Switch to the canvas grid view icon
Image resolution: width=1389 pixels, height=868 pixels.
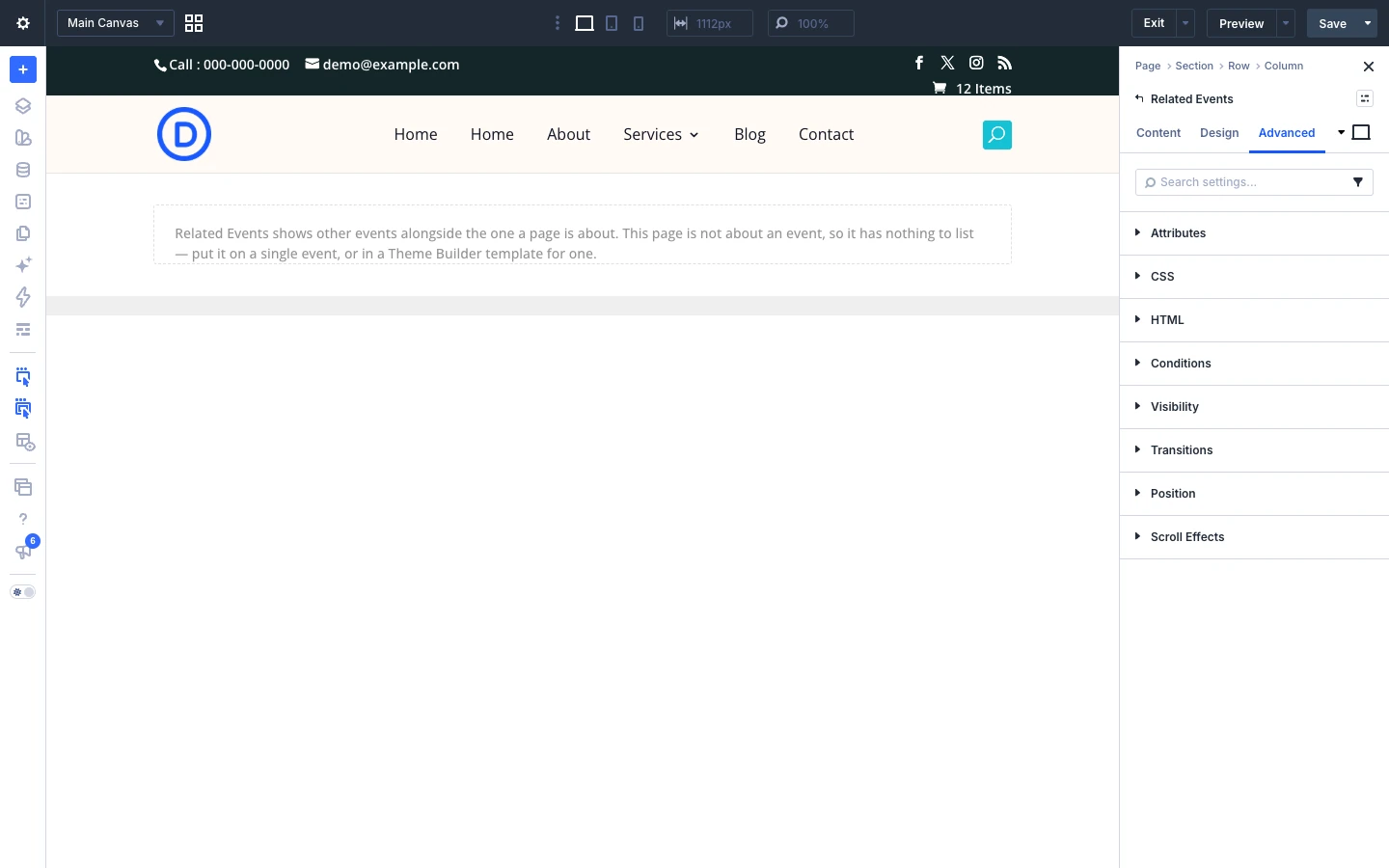[x=194, y=23]
